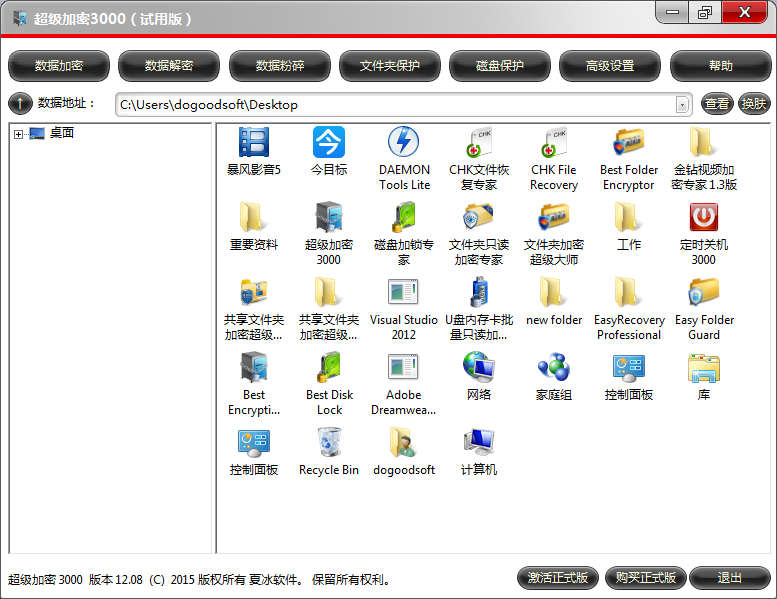
Task: Select the 家庭组 homegroup icon
Action: point(554,368)
